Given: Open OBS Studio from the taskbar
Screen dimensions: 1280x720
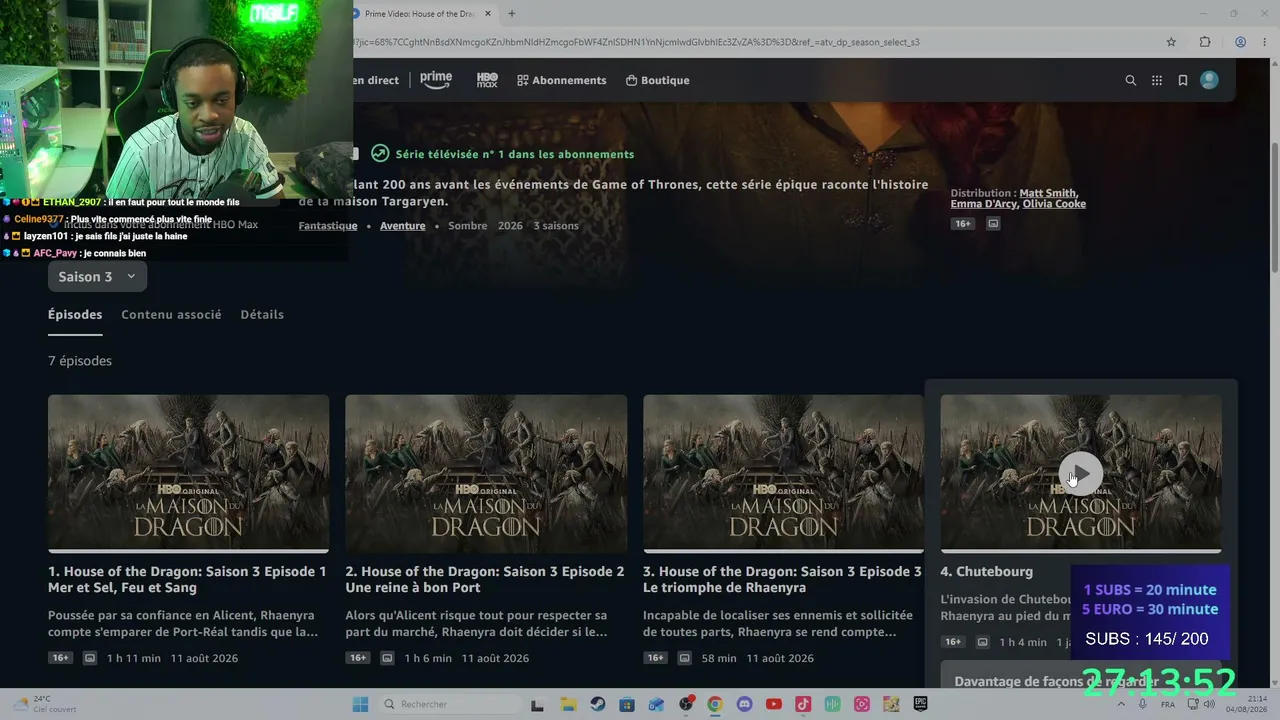Looking at the screenshot, I should click(x=686, y=704).
